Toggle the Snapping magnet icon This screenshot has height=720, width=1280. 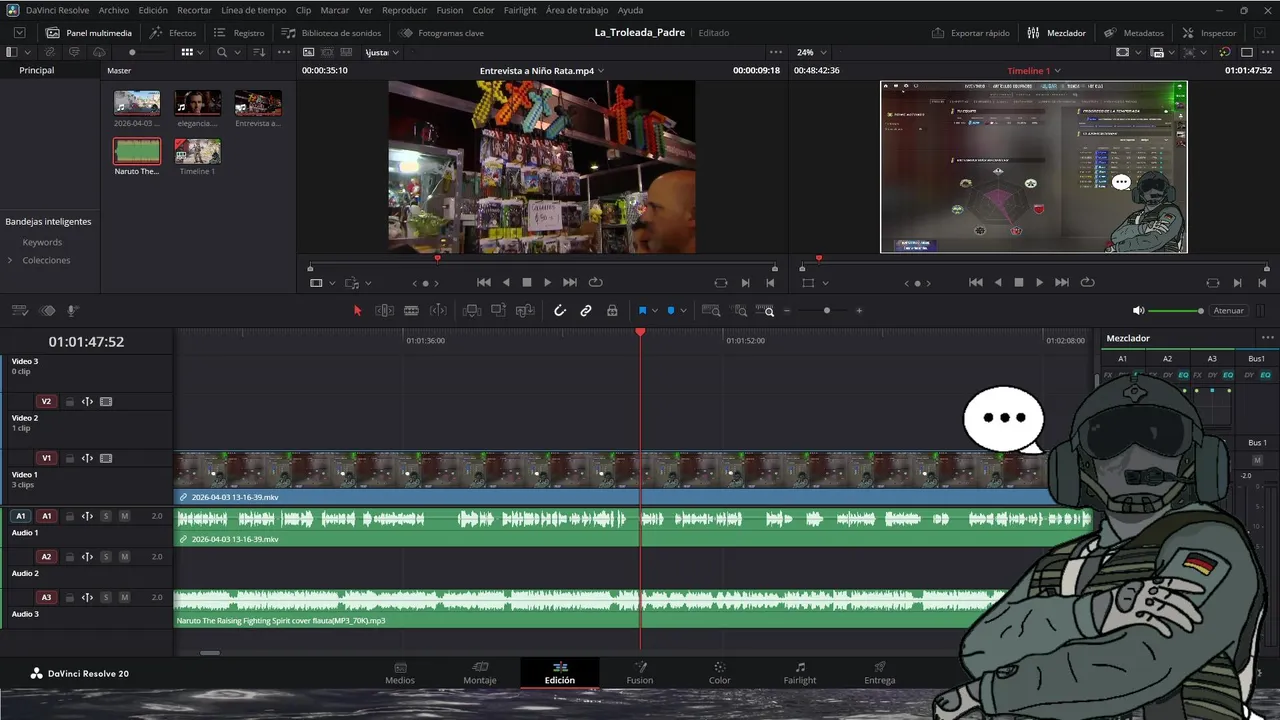tap(560, 311)
